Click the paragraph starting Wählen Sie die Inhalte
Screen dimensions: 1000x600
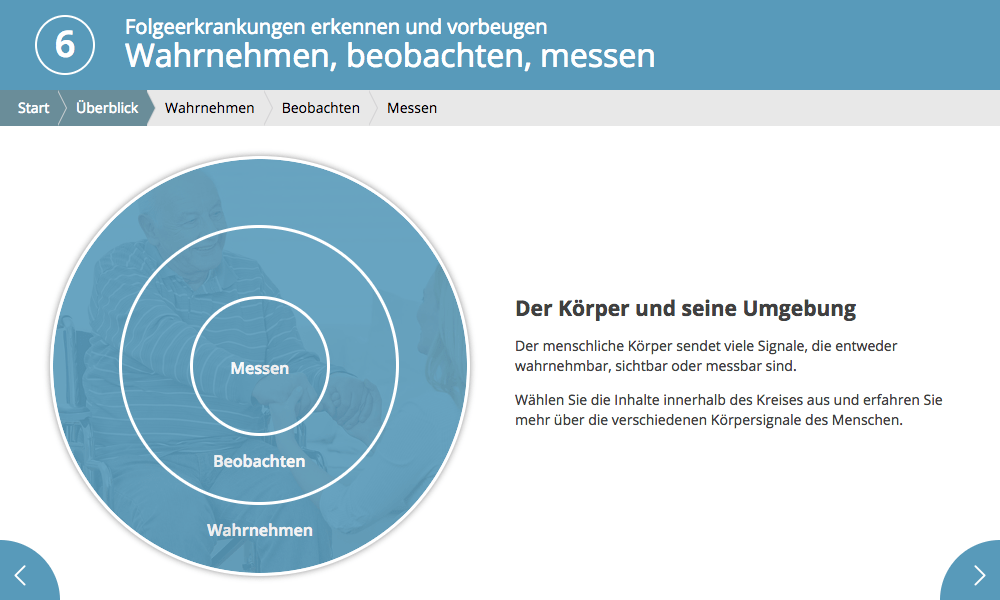tap(728, 410)
